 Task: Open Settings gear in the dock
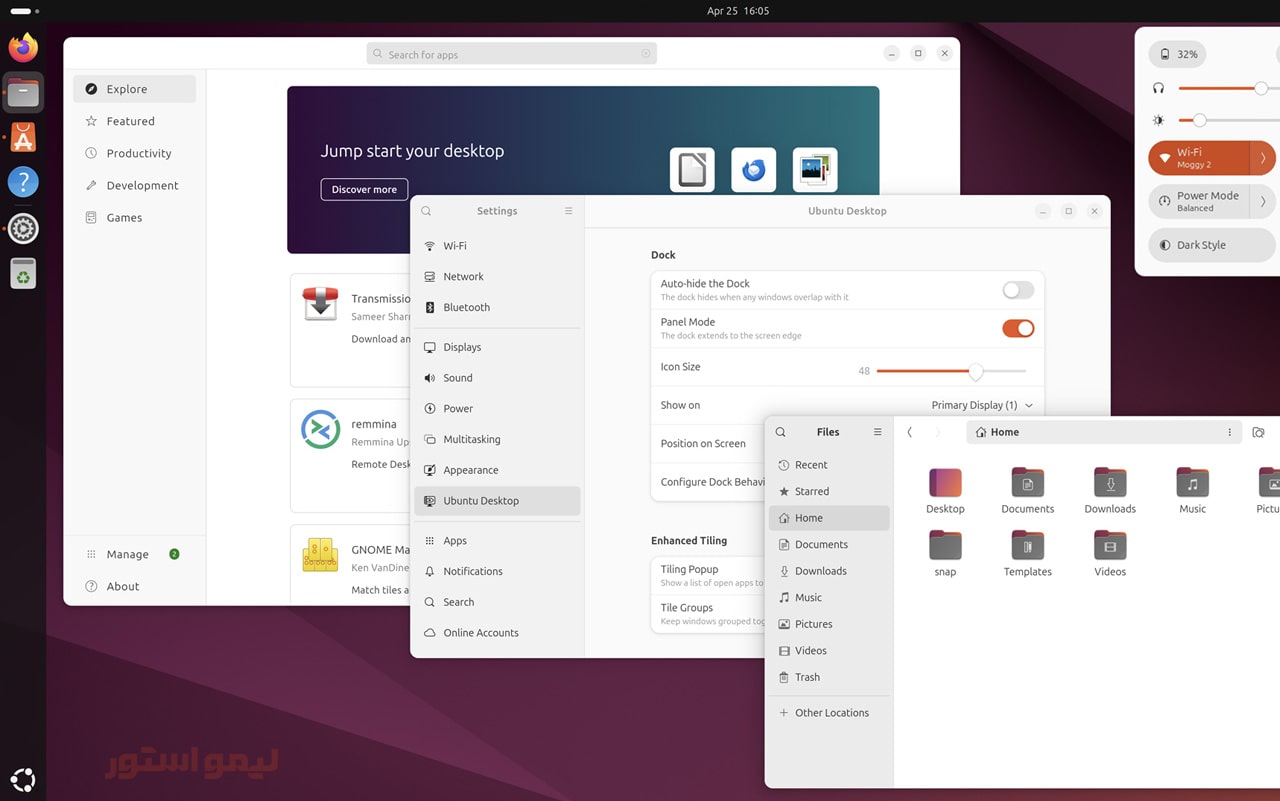click(23, 228)
